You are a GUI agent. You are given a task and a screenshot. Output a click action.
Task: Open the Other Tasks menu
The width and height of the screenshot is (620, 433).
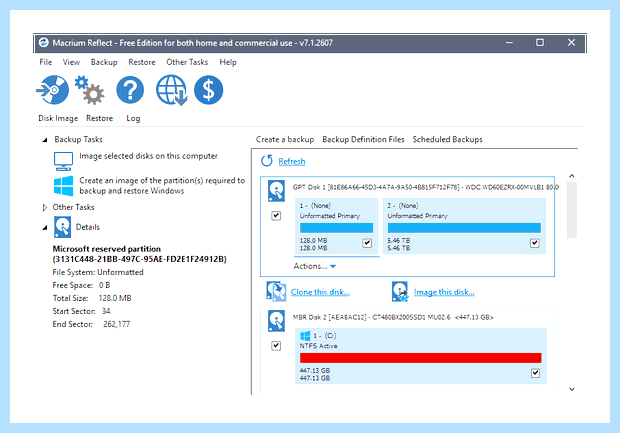pyautogui.click(x=187, y=62)
